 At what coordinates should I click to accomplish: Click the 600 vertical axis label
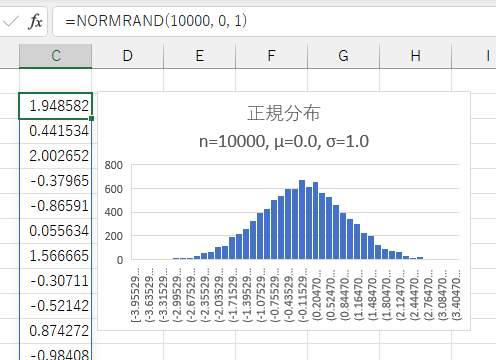[x=114, y=189]
